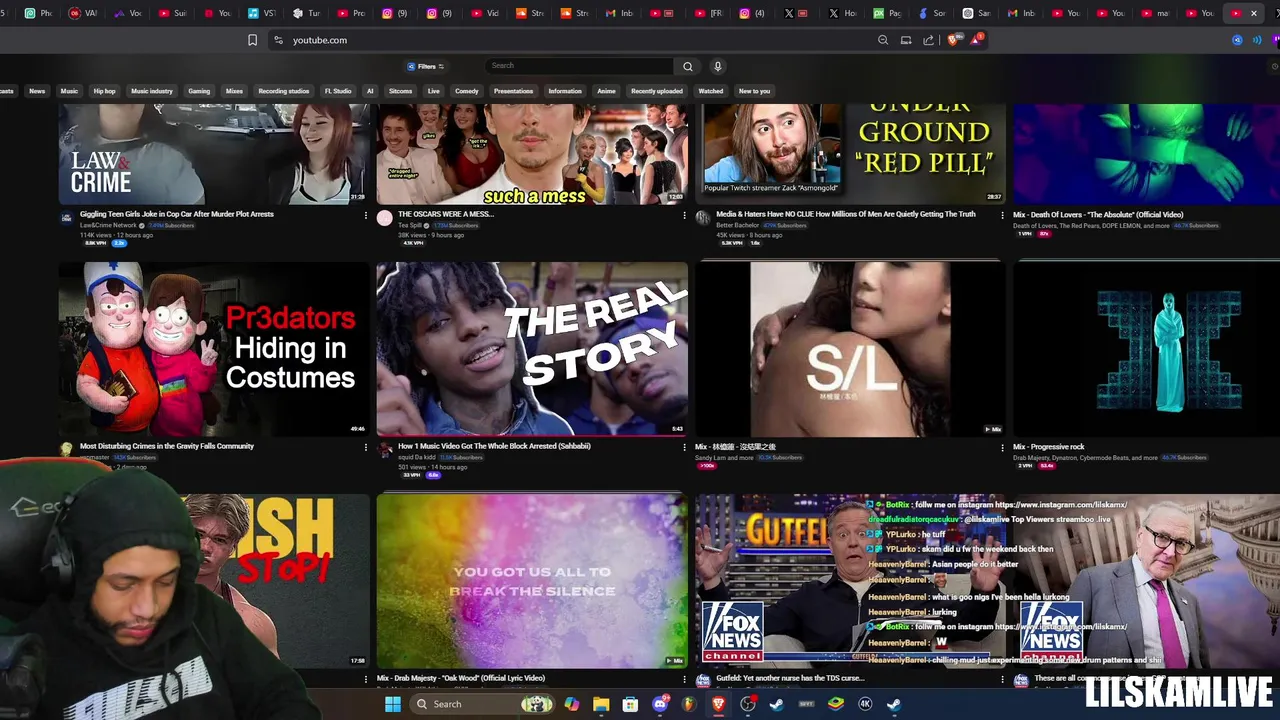The width and height of the screenshot is (1280, 720).
Task: Open the Windows Start menu
Action: pos(392,704)
